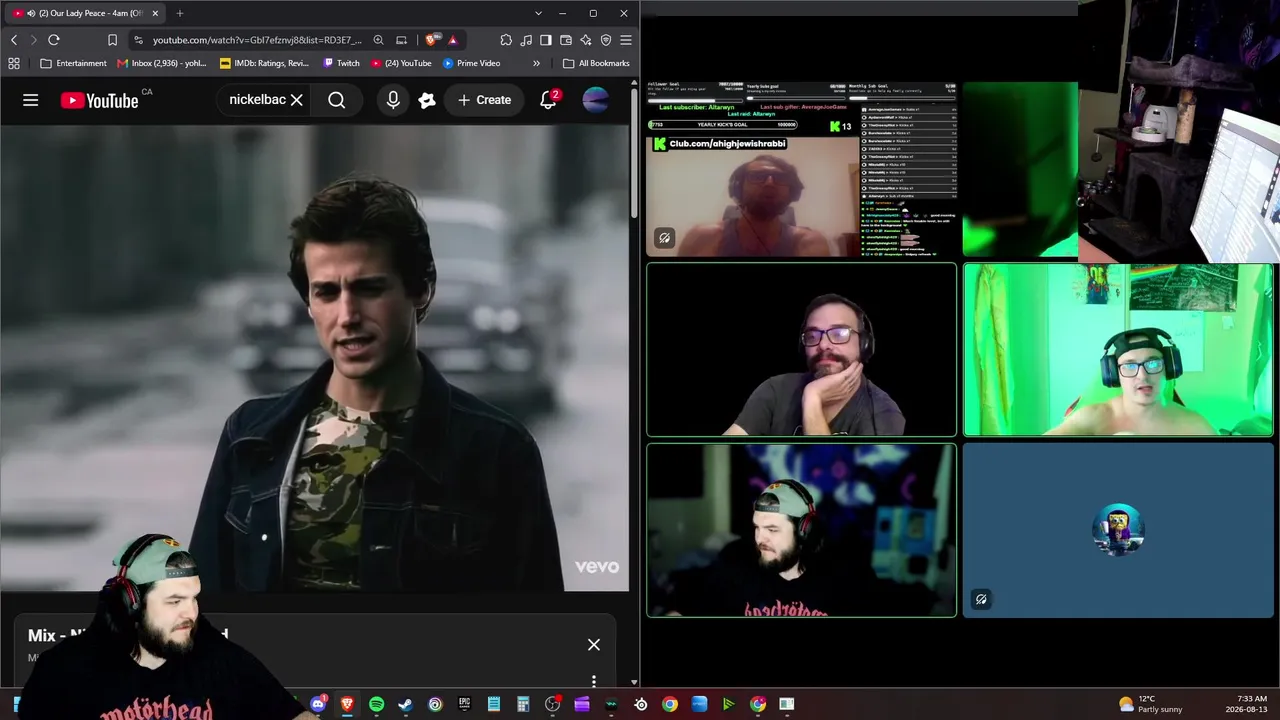Image resolution: width=1280 pixels, height=720 pixels.
Task: Open the Leo AI sparkle icon in toolbar
Action: pos(586,40)
